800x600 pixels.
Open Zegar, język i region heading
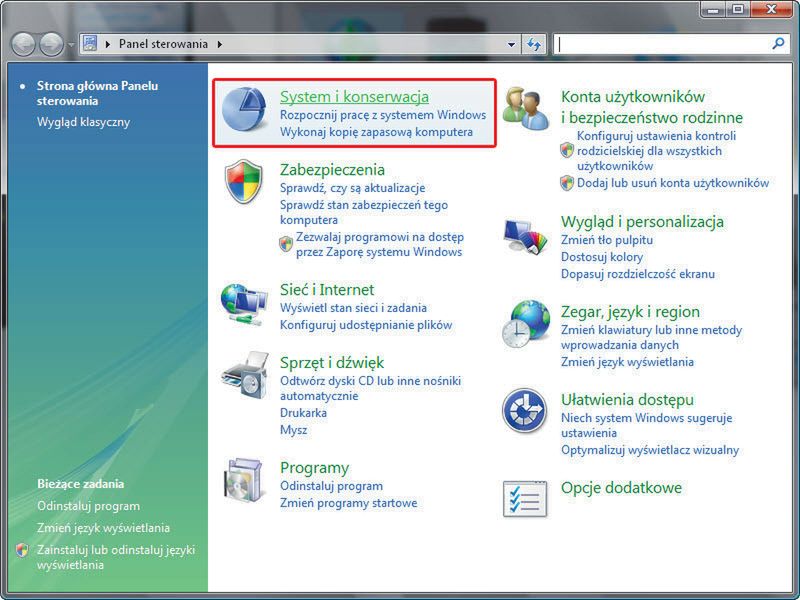tap(630, 312)
